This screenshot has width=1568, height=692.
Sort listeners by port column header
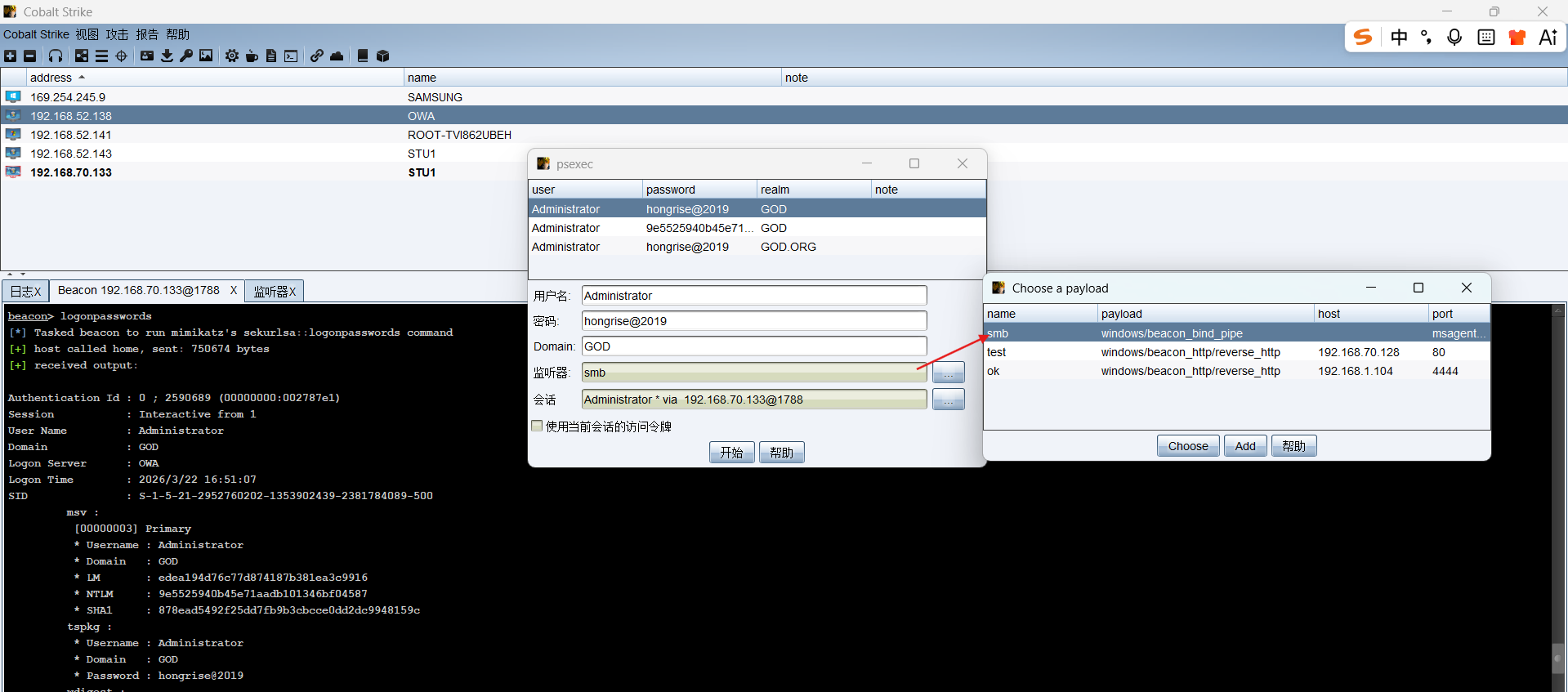click(x=1459, y=314)
